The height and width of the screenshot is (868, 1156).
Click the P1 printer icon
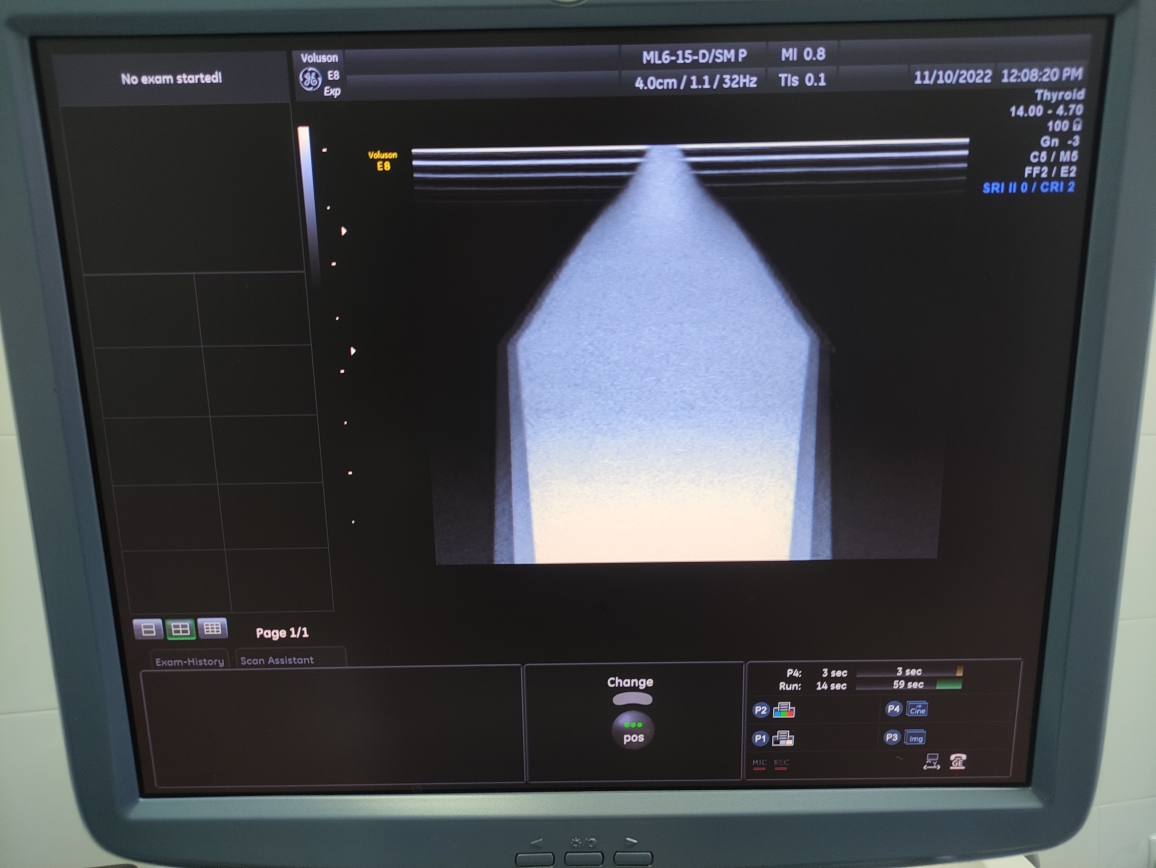(784, 739)
